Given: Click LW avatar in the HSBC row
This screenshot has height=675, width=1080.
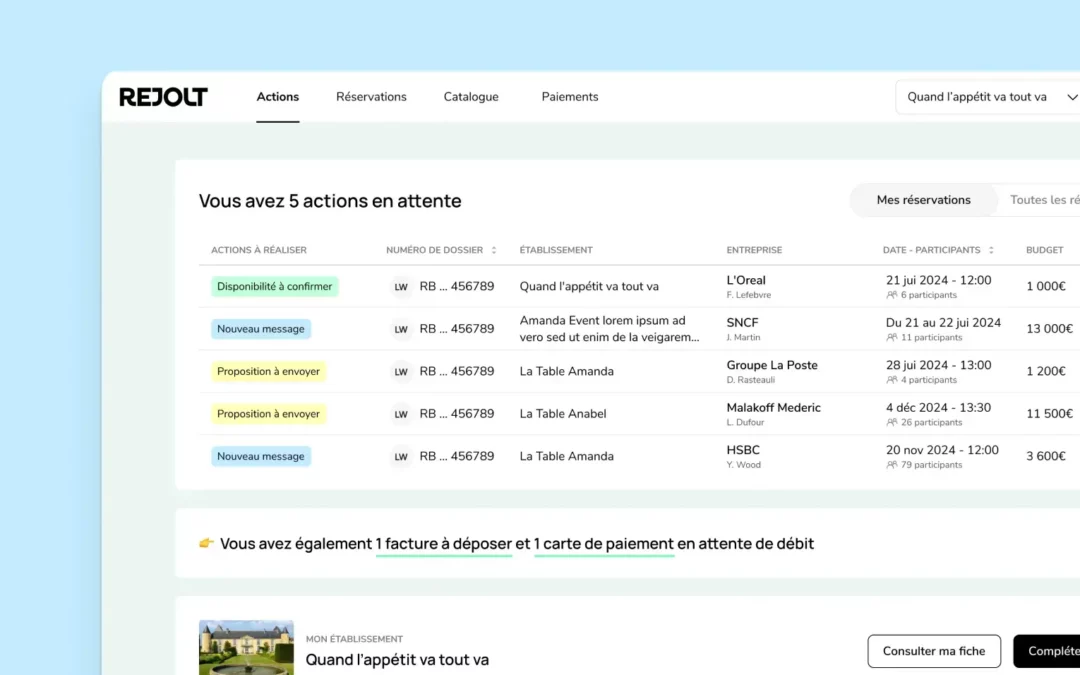Looking at the screenshot, I should click(401, 457).
